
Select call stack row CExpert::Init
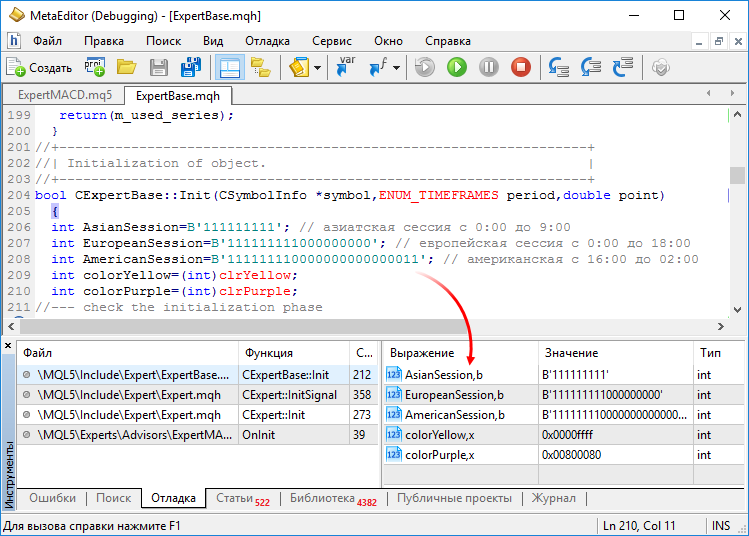197,415
